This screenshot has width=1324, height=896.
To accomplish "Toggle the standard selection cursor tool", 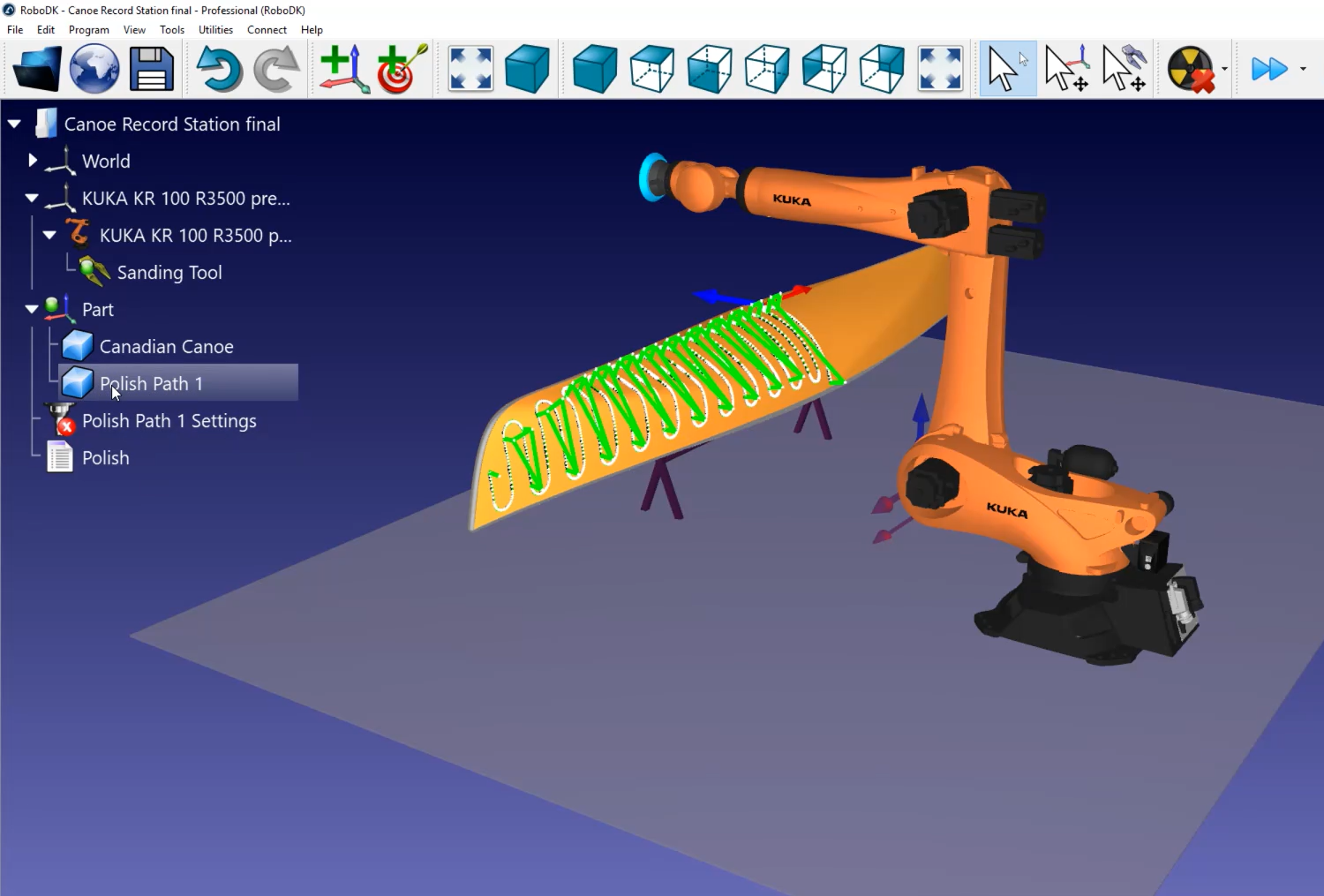I will click(1006, 68).
